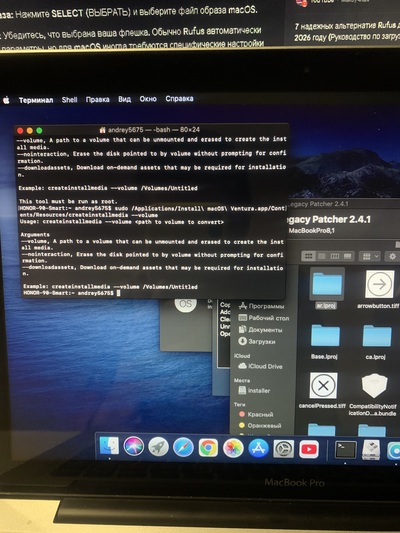Minimize the Terminal window with the yellow button
This screenshot has height=533, width=400.
(30, 131)
